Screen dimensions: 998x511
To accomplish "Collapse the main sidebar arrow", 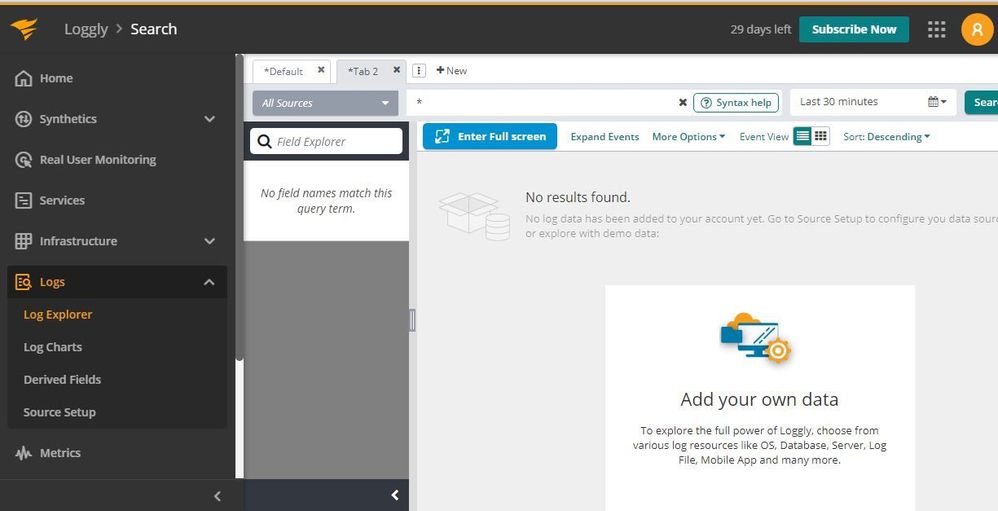I will 217,496.
